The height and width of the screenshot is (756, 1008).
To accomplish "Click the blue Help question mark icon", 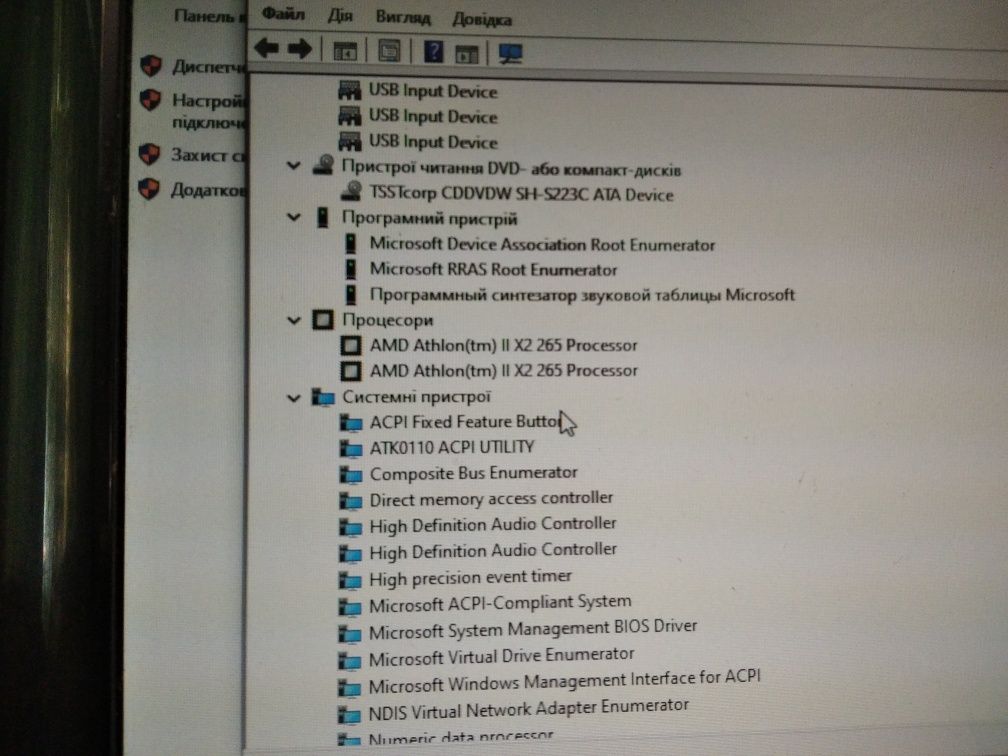I will pyautogui.click(x=434, y=51).
